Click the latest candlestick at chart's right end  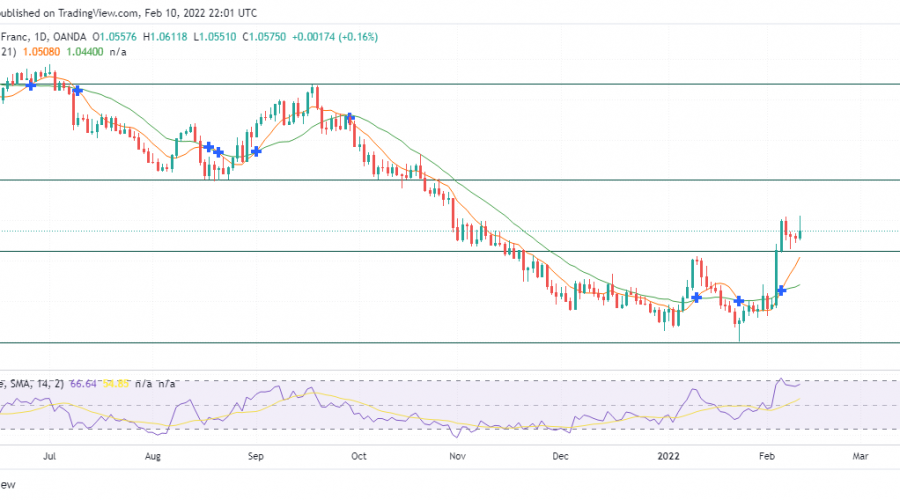coord(800,229)
